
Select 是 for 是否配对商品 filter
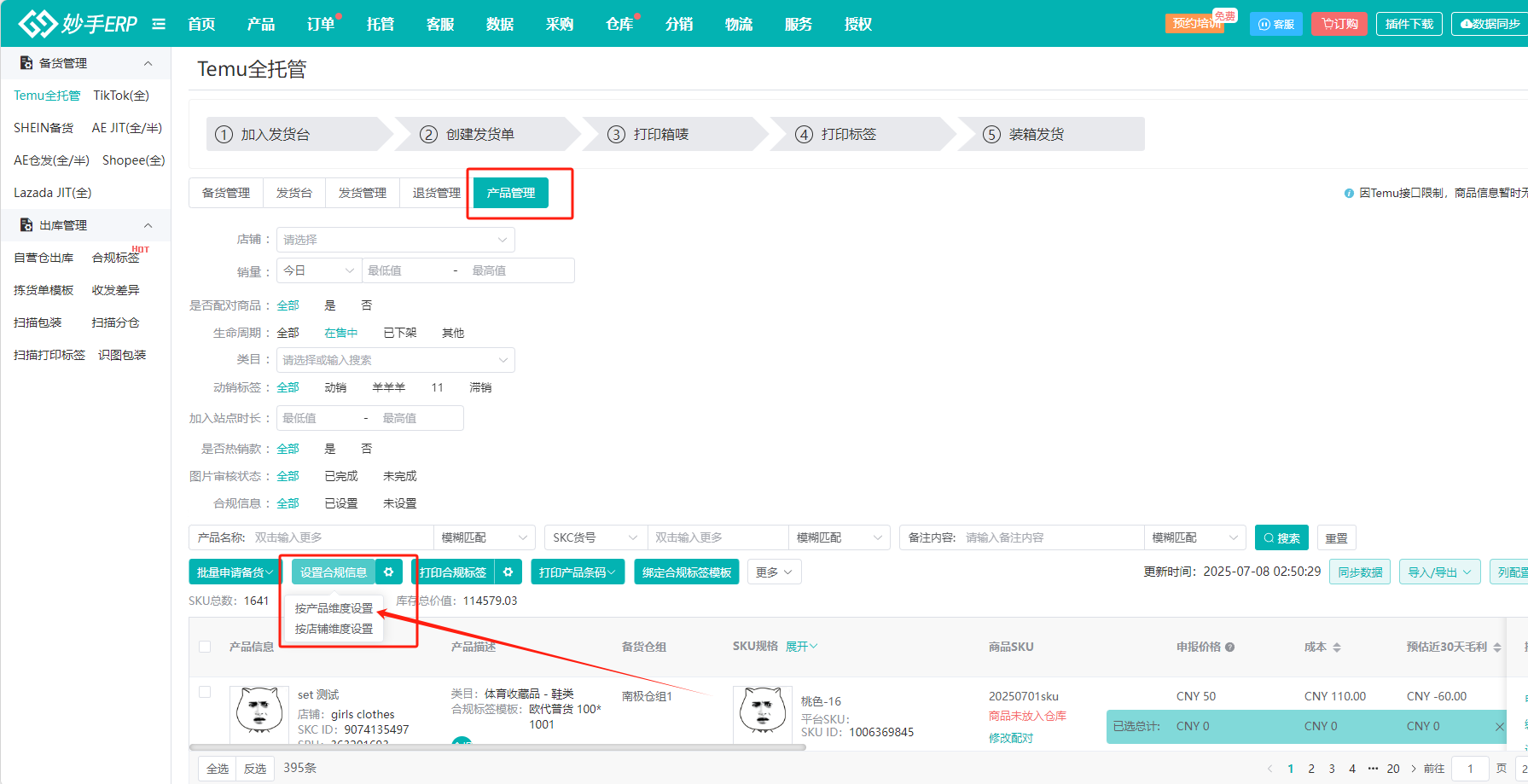330,305
